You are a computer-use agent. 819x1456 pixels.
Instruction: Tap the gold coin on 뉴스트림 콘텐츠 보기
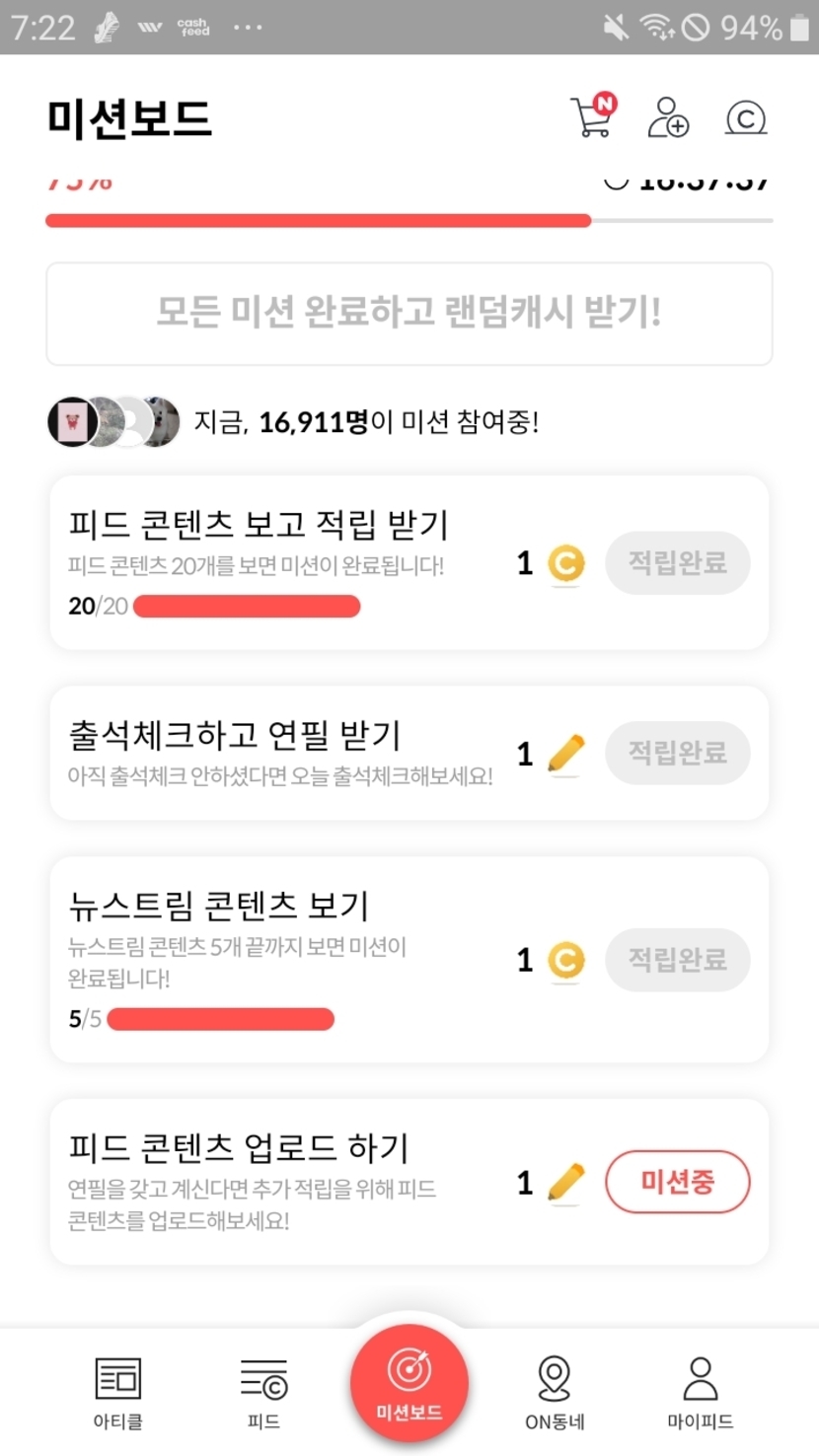coord(565,960)
